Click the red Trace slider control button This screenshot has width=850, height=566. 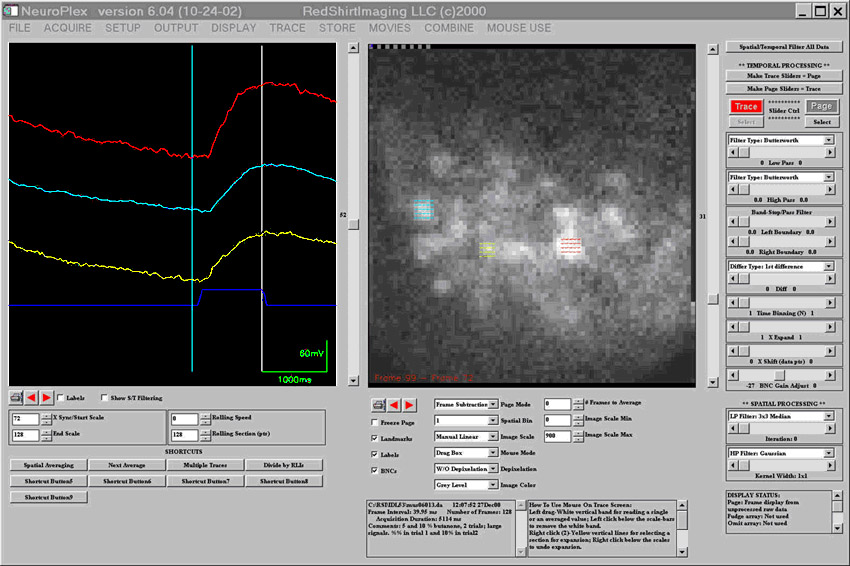pyautogui.click(x=746, y=106)
